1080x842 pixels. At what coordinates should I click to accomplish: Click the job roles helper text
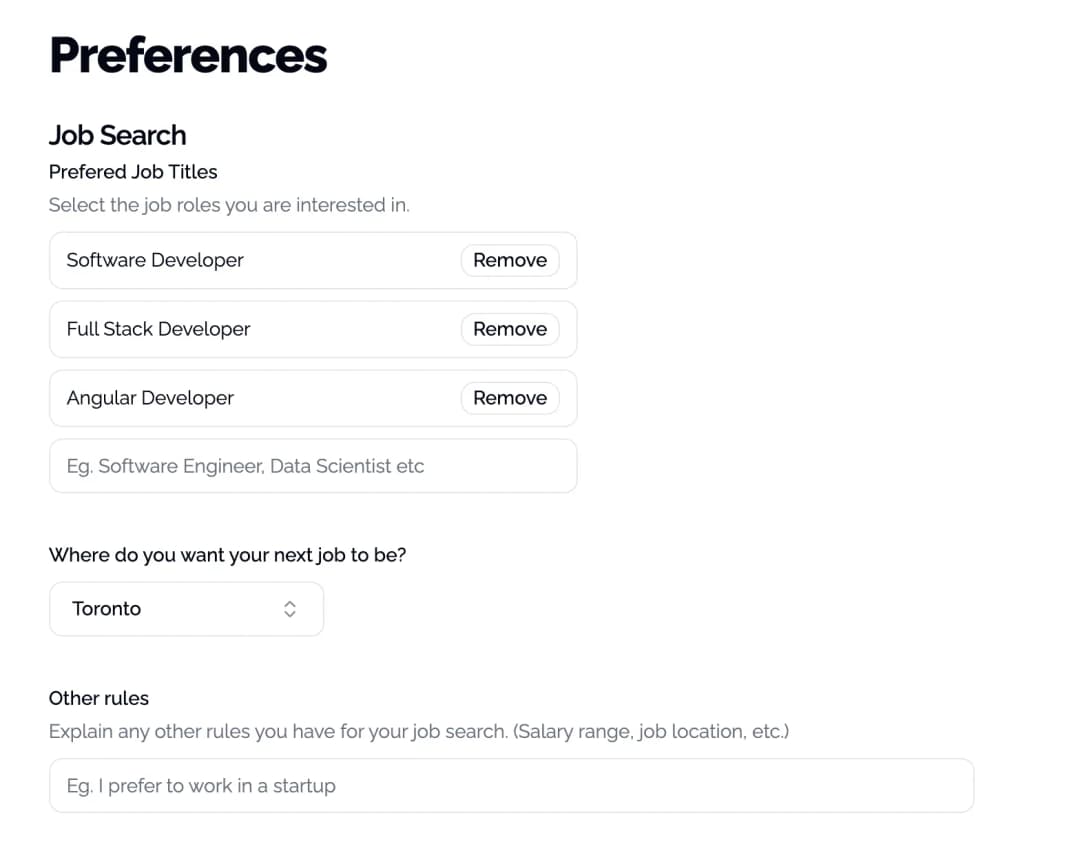pos(229,205)
